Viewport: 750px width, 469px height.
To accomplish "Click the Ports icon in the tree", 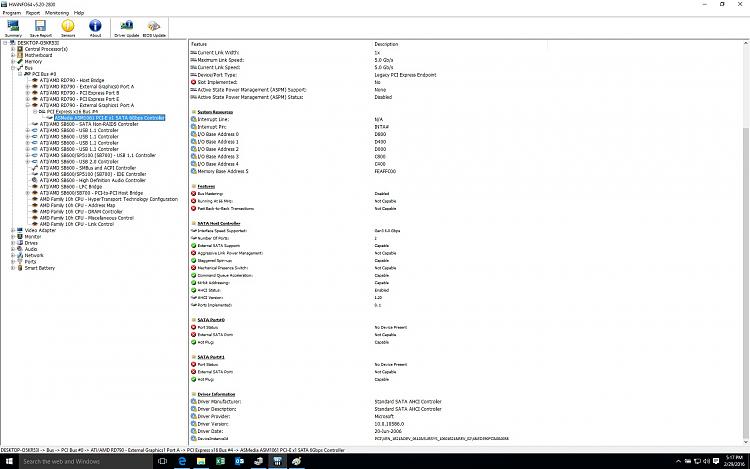I will pos(20,262).
